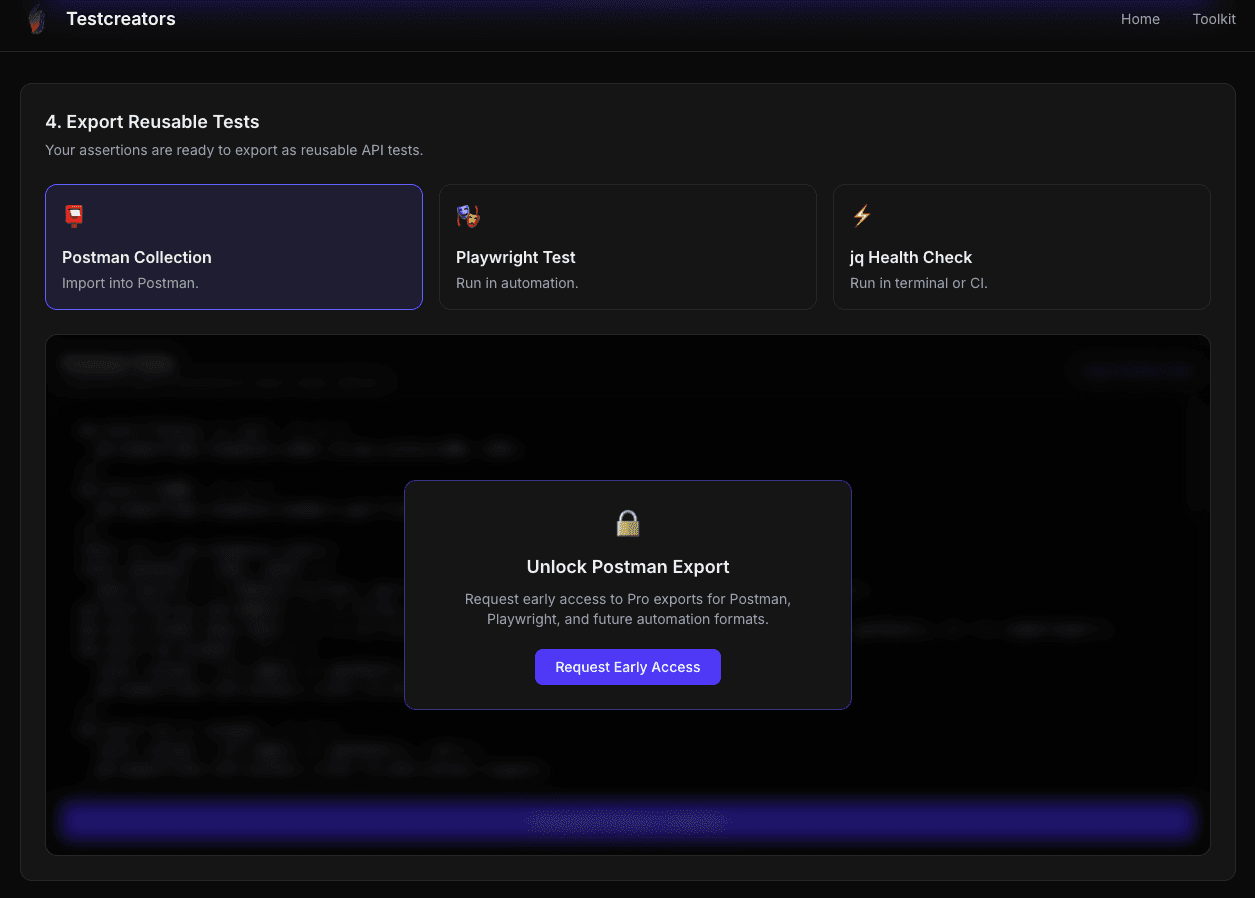Click the blurred purple button below code
This screenshot has height=898, width=1255.
[627, 821]
